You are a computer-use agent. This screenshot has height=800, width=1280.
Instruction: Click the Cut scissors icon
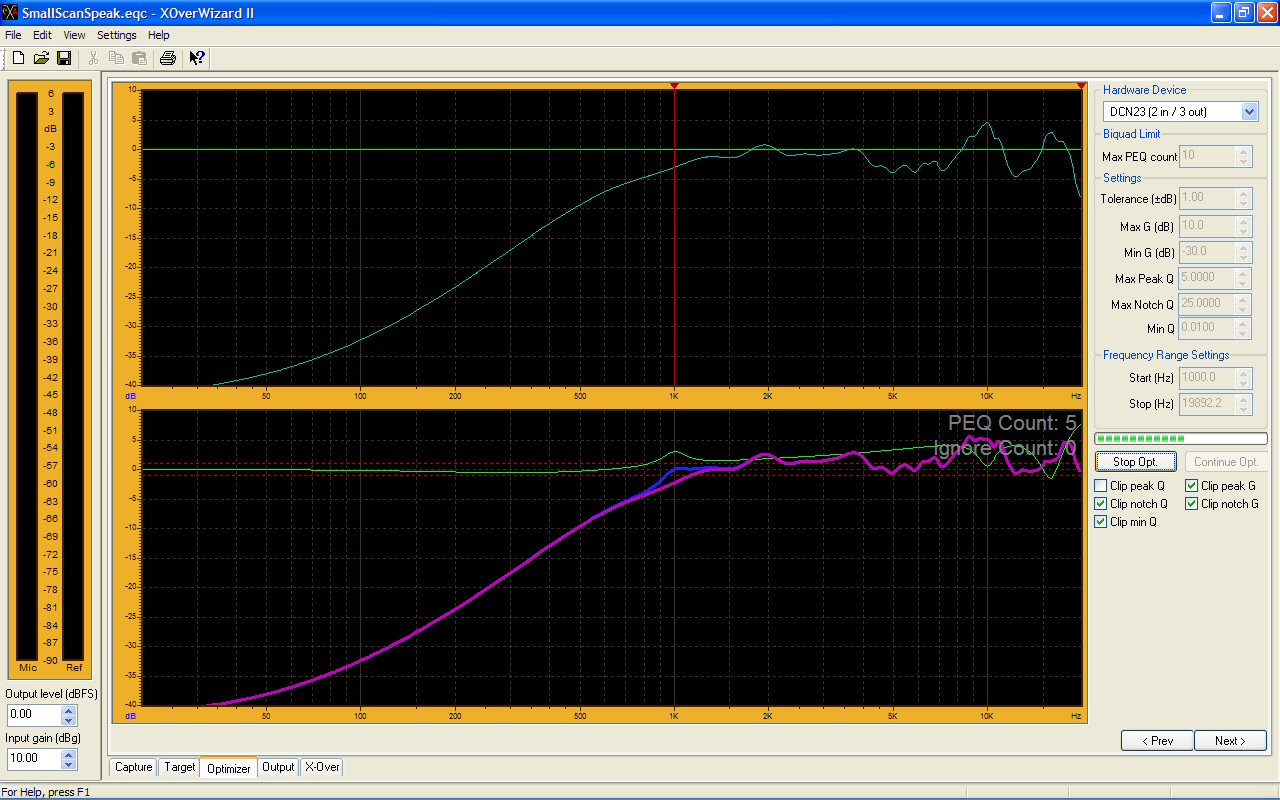(x=94, y=58)
